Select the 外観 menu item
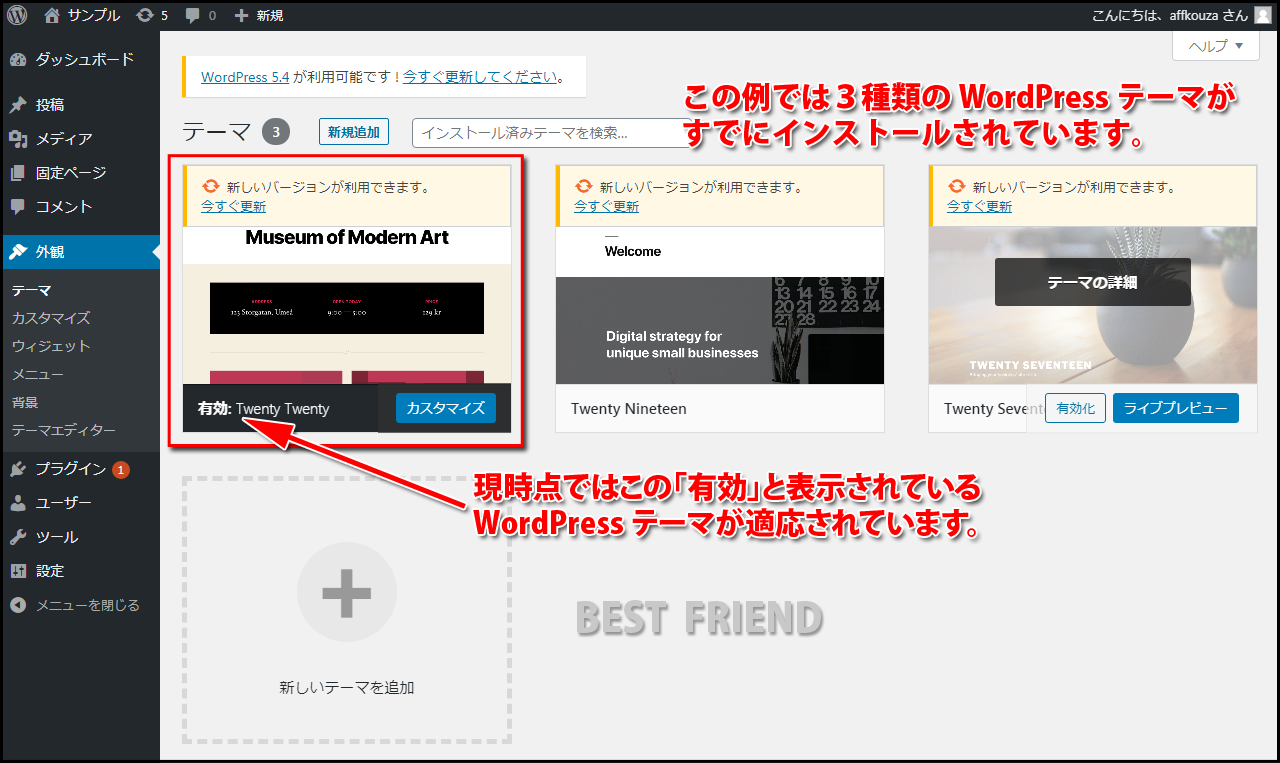The height and width of the screenshot is (763, 1280). click(80, 252)
